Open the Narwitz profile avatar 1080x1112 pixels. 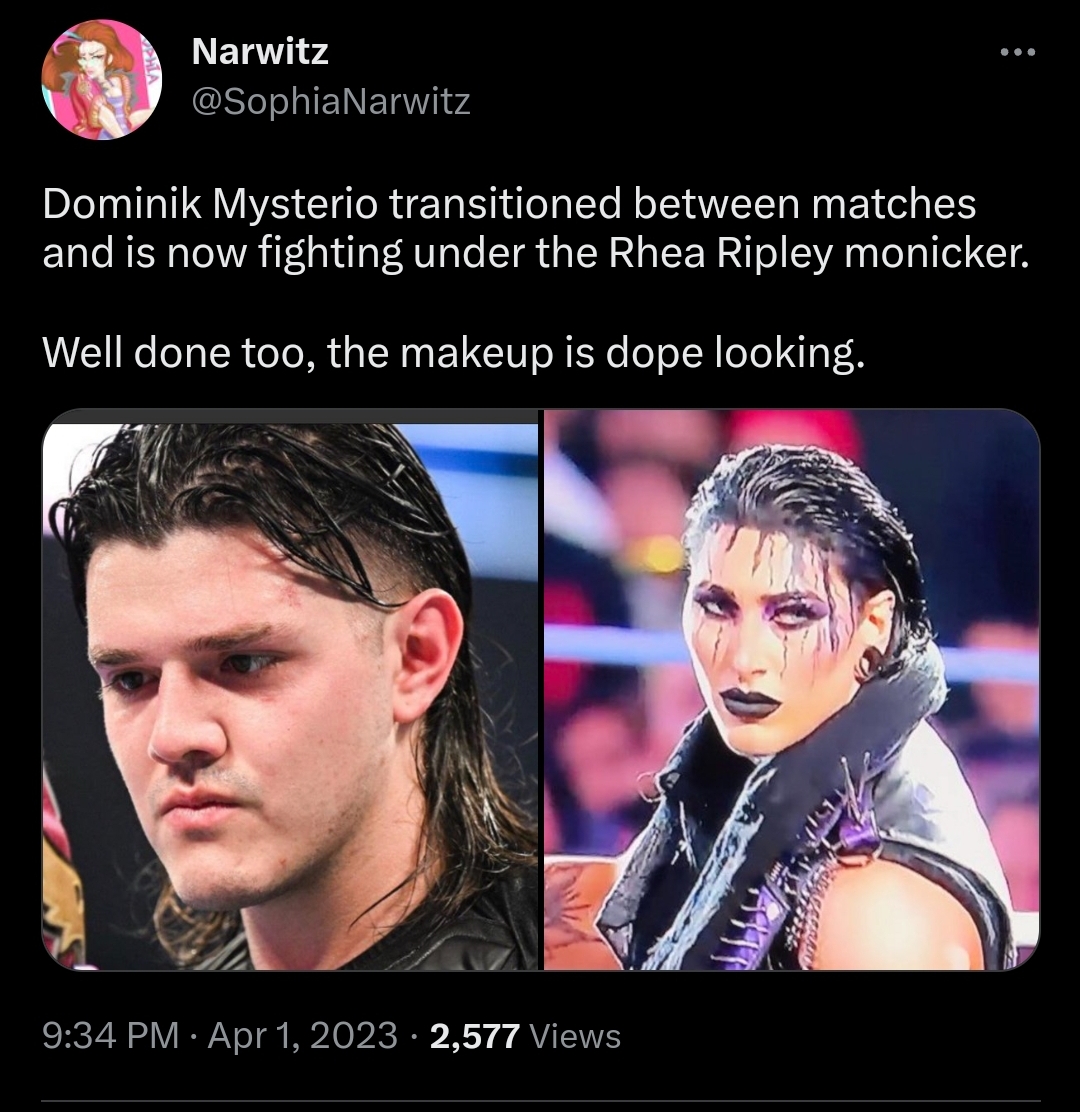pos(102,79)
